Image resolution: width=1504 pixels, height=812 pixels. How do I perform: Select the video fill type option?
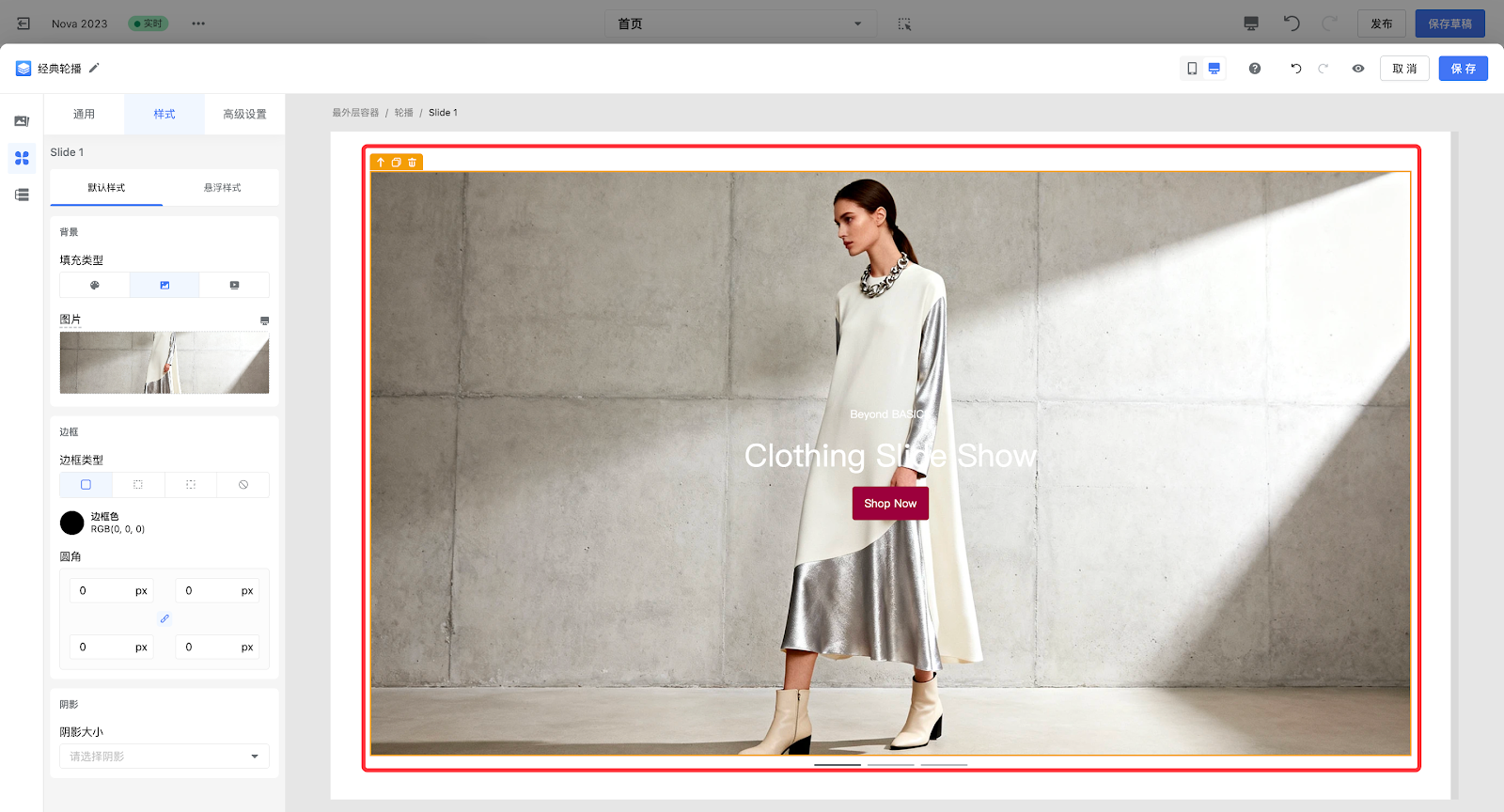coord(234,285)
